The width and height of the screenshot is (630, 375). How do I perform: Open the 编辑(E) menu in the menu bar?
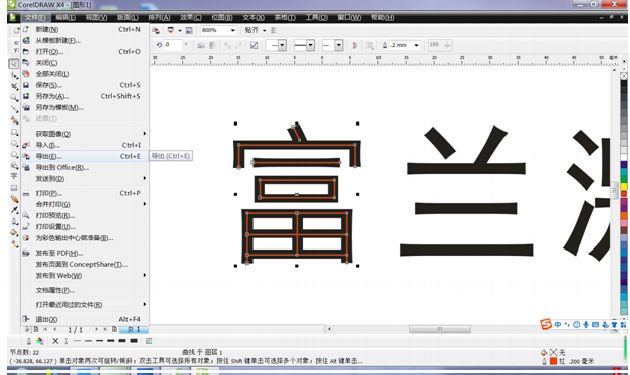(x=65, y=17)
